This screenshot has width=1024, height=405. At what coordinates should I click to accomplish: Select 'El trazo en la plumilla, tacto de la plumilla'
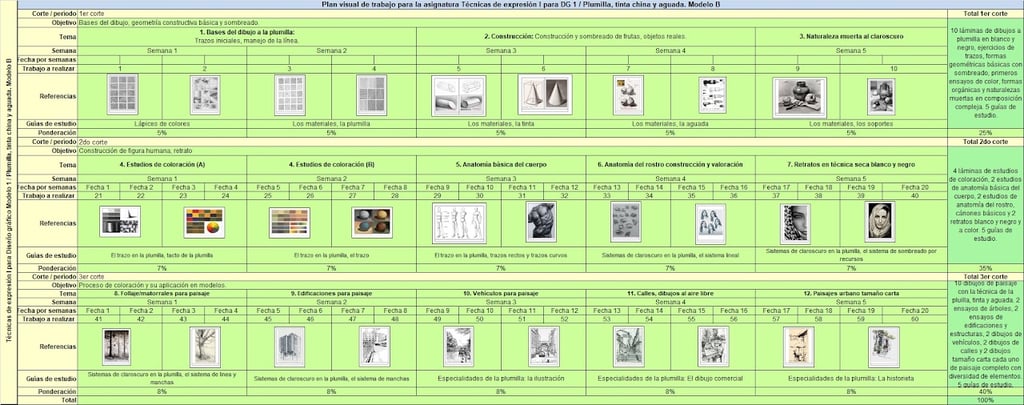162,254
